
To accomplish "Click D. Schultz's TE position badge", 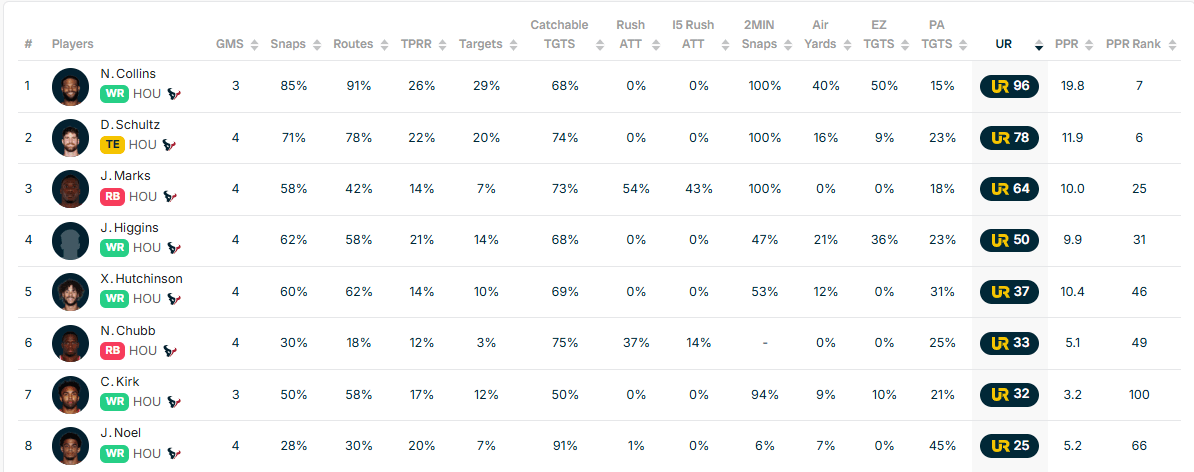I will click(x=112, y=144).
